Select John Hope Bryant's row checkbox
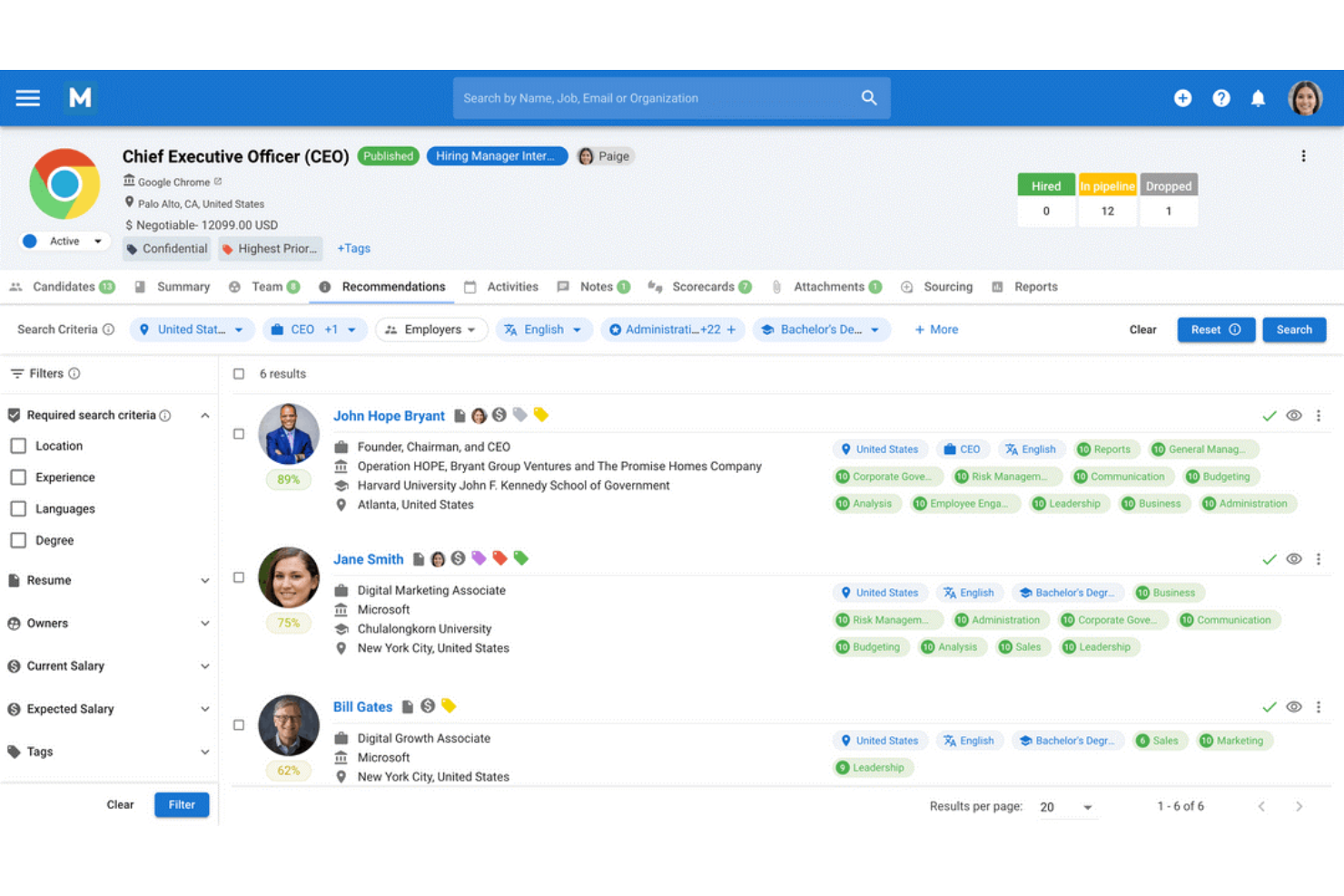Viewport: 1344px width, 896px height. 239,434
